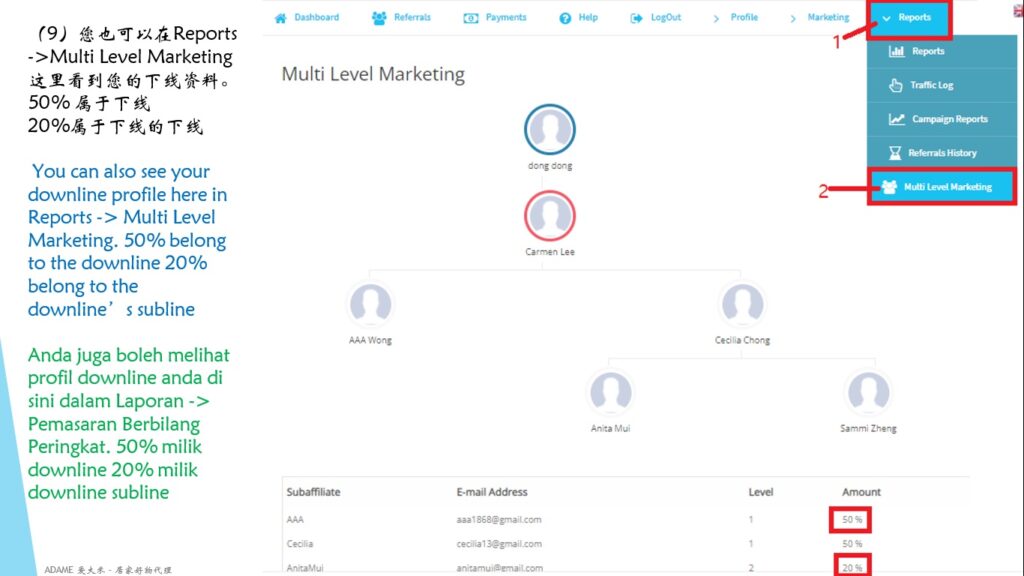Expand the Profile menu chevron
Screen dimensions: 1024x576
[717, 18]
